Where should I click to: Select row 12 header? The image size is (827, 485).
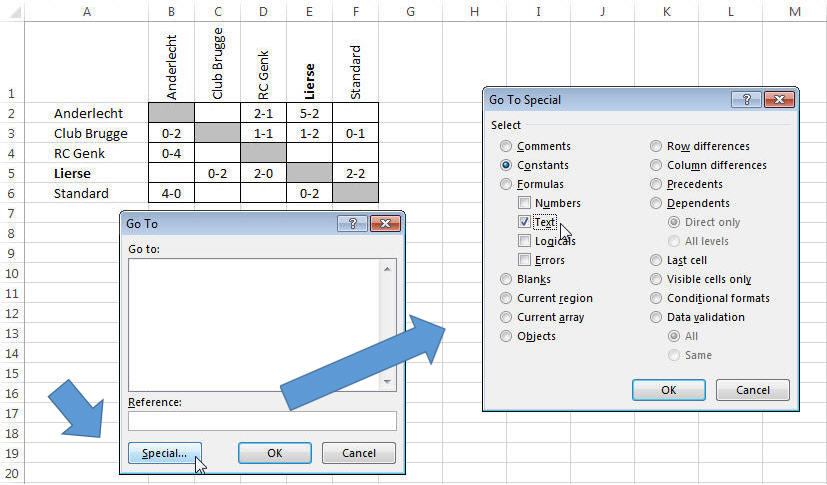(x=12, y=314)
